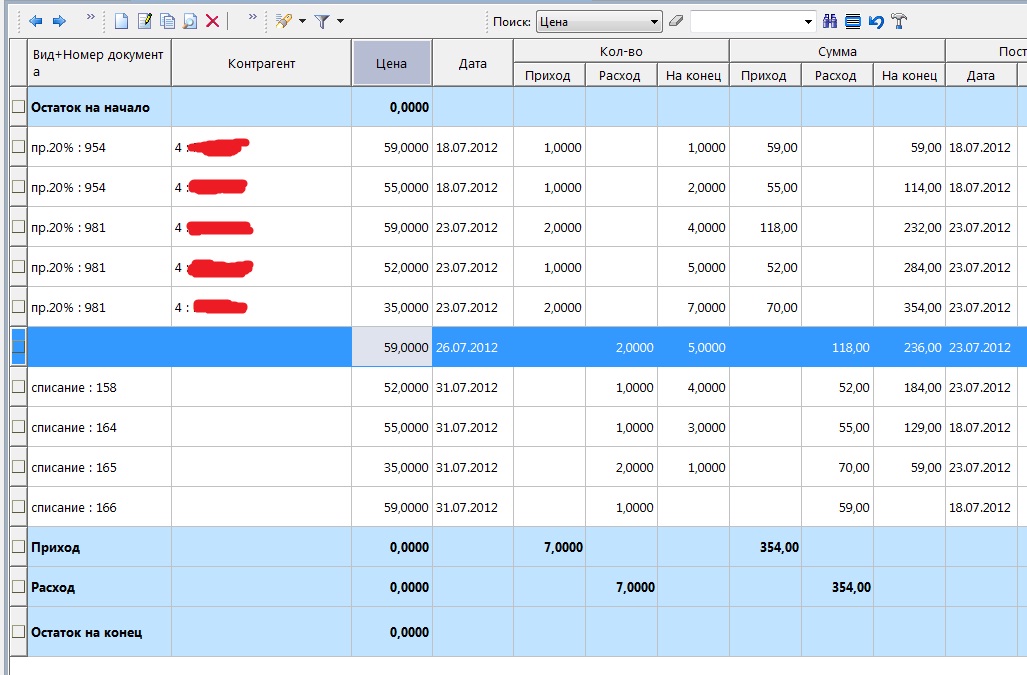Click the 118,00 Приход sum cell for пр.20% : 981

(x=766, y=227)
